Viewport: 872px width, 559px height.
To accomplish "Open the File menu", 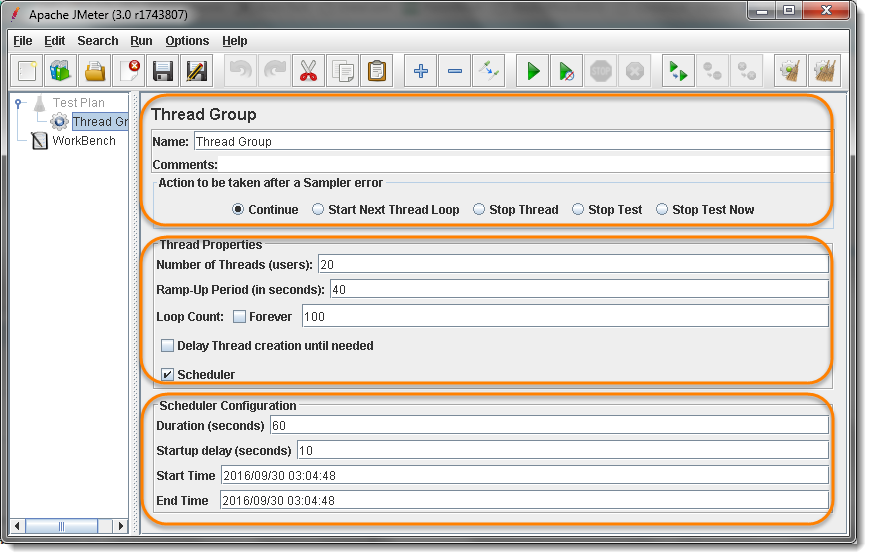I will [x=23, y=41].
